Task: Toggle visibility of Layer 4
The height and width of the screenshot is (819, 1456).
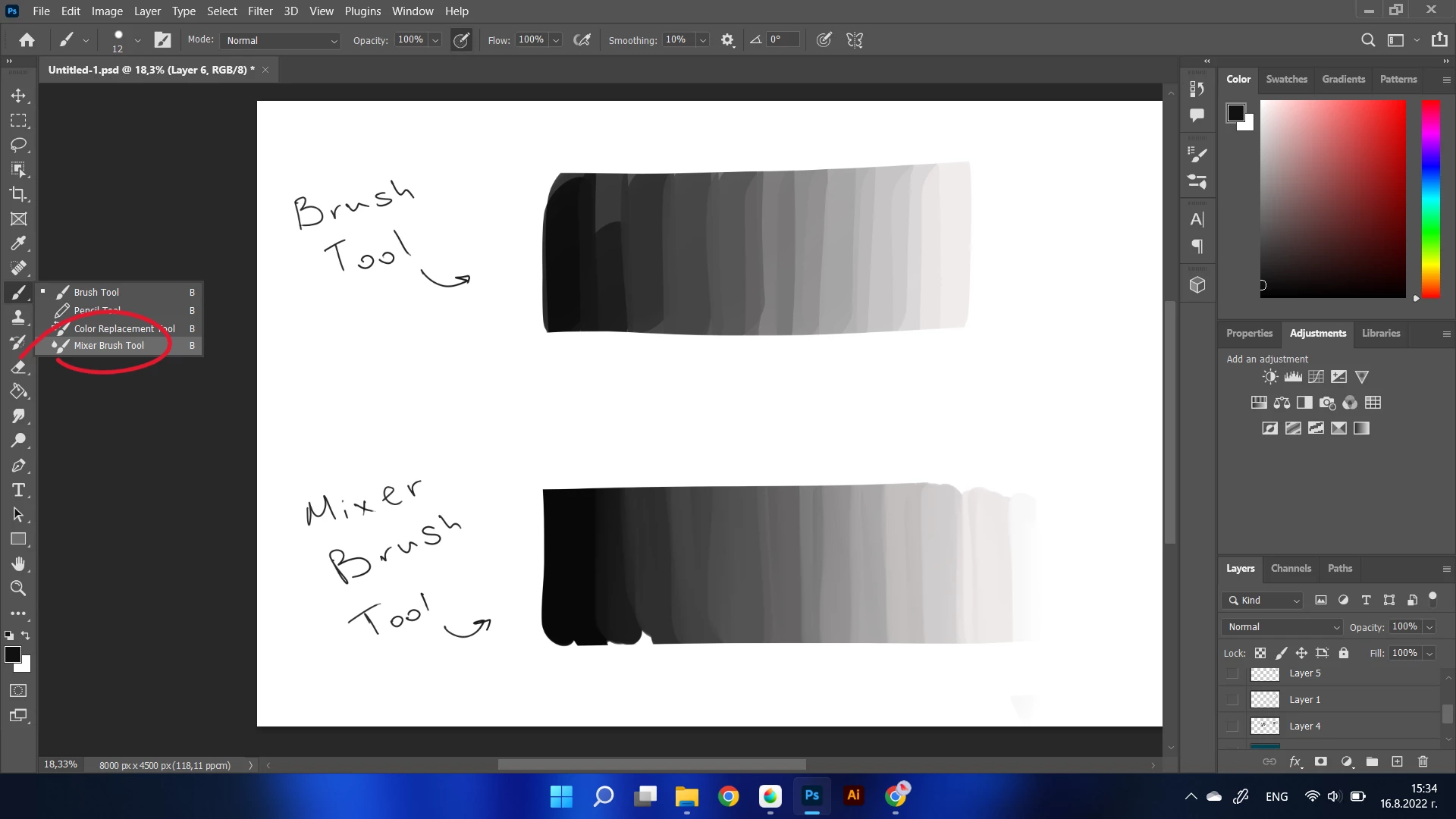Action: 1232,726
